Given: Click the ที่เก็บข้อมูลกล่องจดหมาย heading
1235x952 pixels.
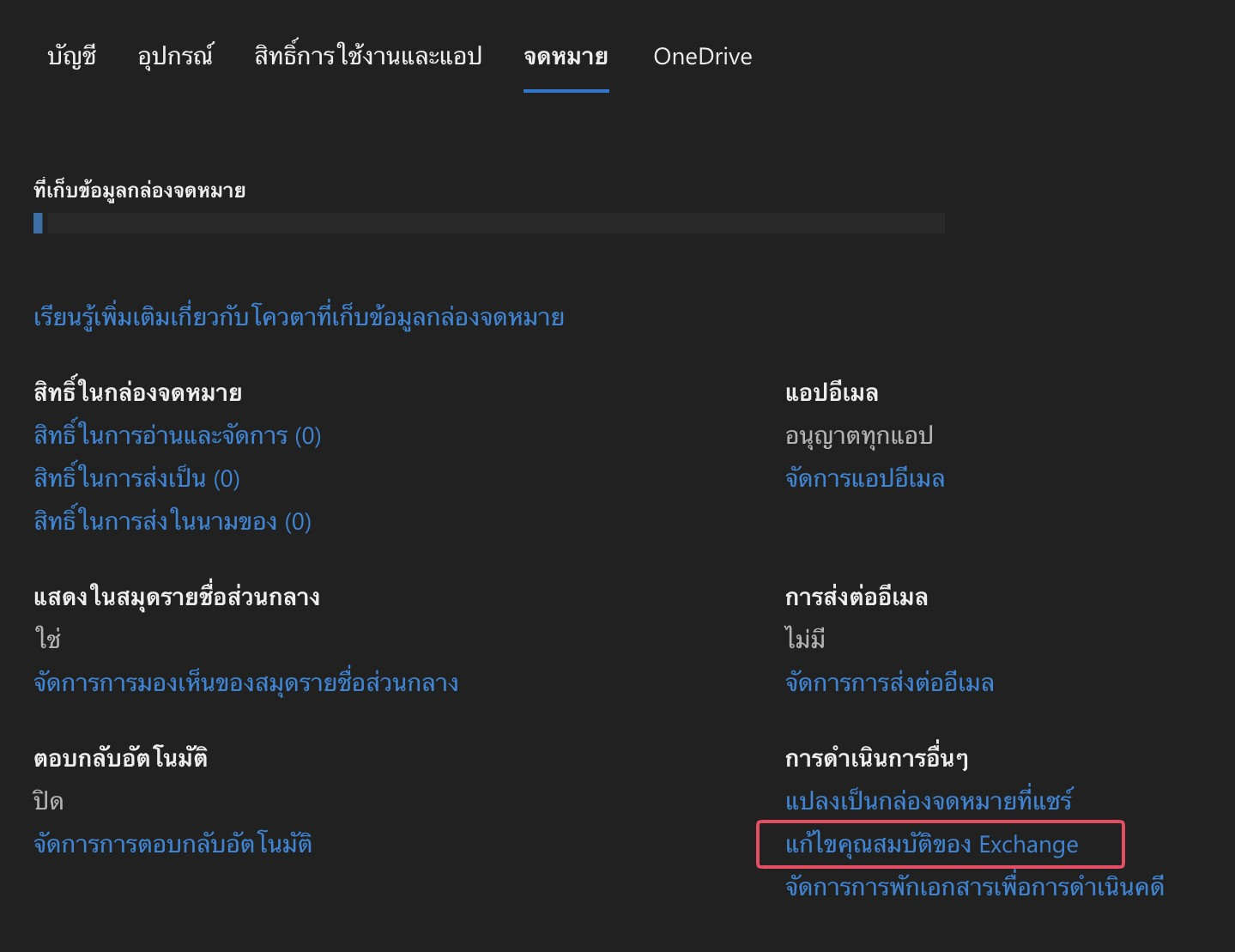Looking at the screenshot, I should pos(139,191).
